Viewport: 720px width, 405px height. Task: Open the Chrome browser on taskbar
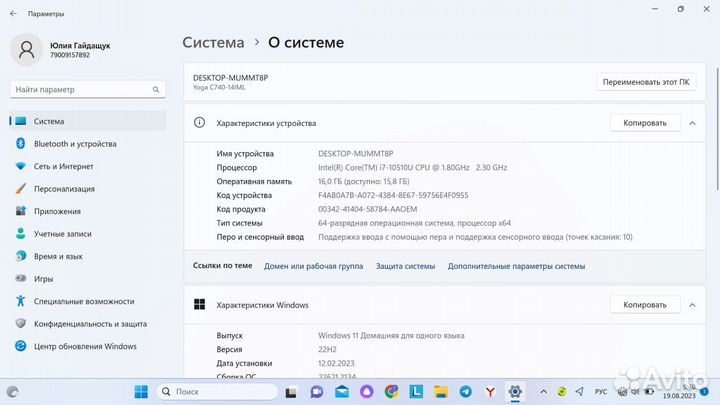[391, 392]
